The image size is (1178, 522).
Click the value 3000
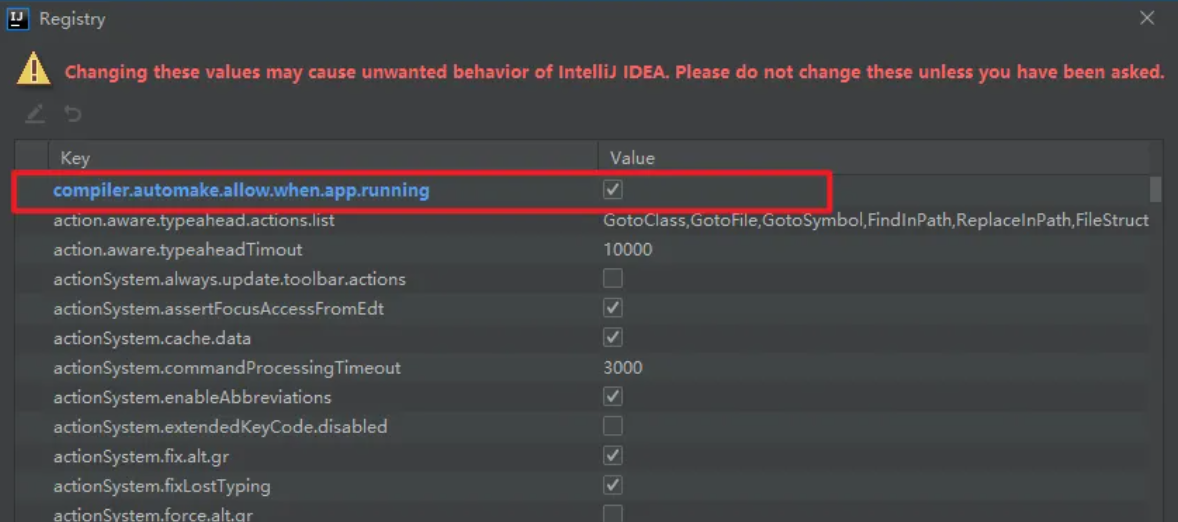(623, 368)
